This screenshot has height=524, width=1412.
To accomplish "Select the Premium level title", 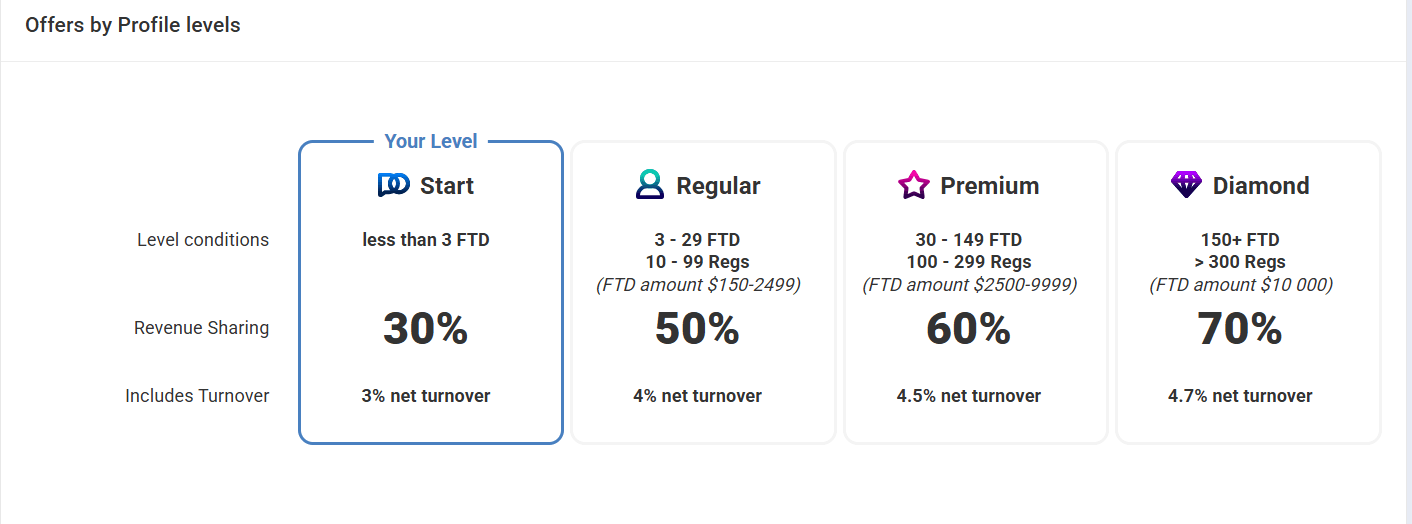I will 989,186.
